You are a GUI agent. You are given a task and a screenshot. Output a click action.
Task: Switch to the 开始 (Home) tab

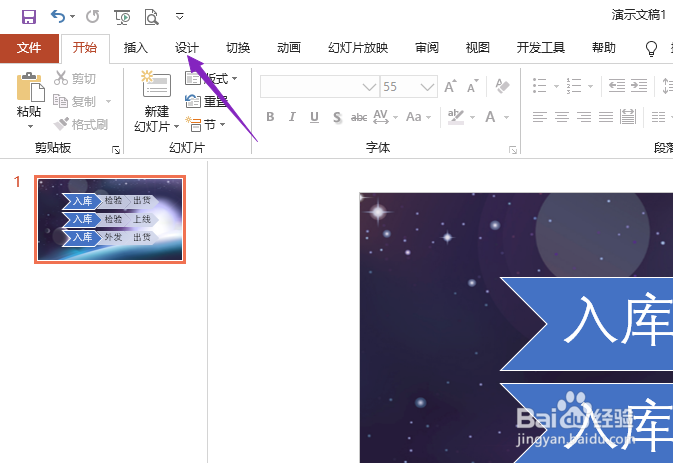(85, 48)
